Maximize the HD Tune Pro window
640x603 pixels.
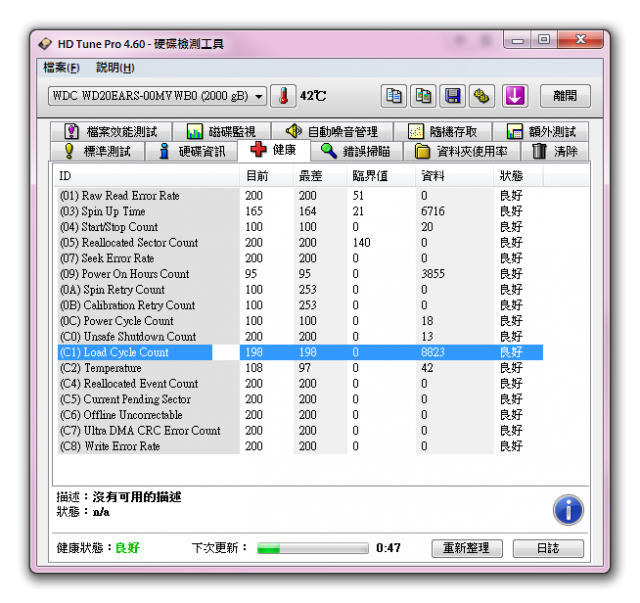pyautogui.click(x=544, y=40)
